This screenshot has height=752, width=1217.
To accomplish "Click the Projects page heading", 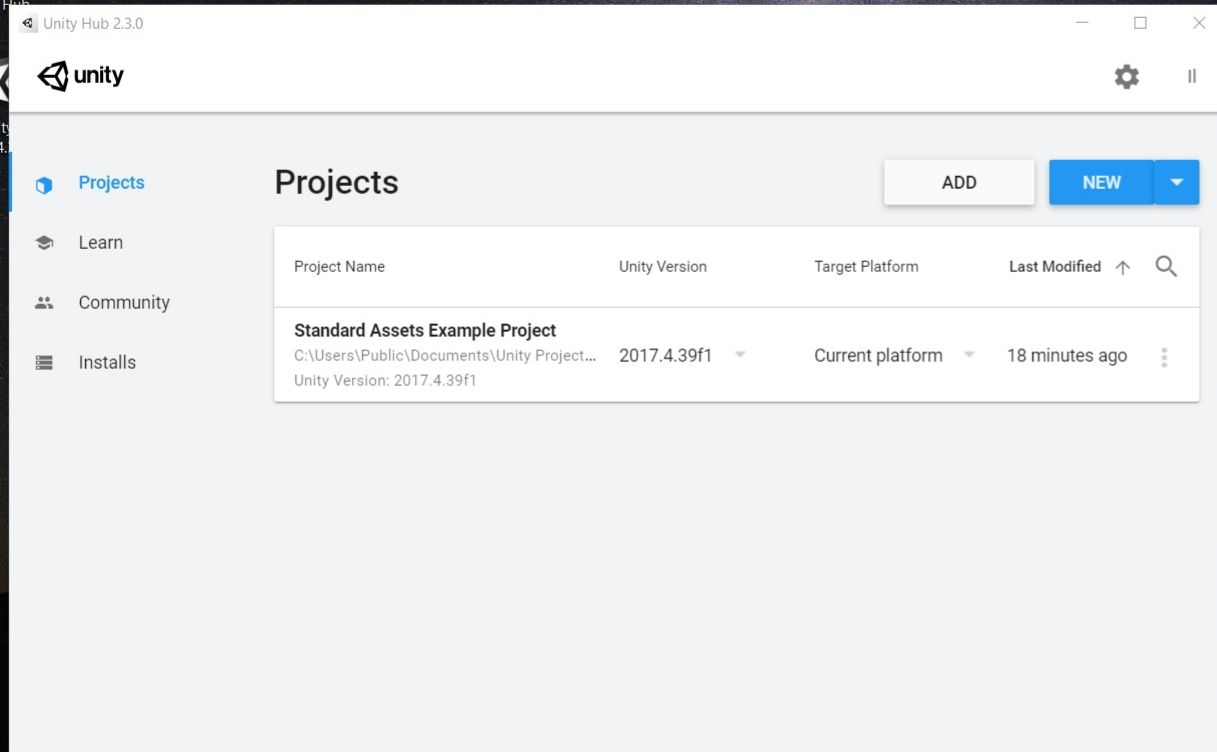I will pos(336,183).
